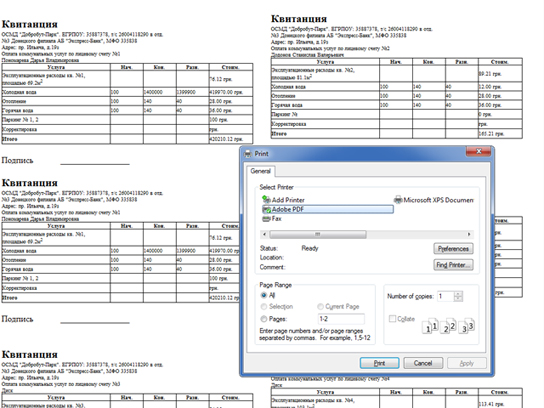Close the Print dialog
Screen dimensions: 544x408
click(478, 151)
